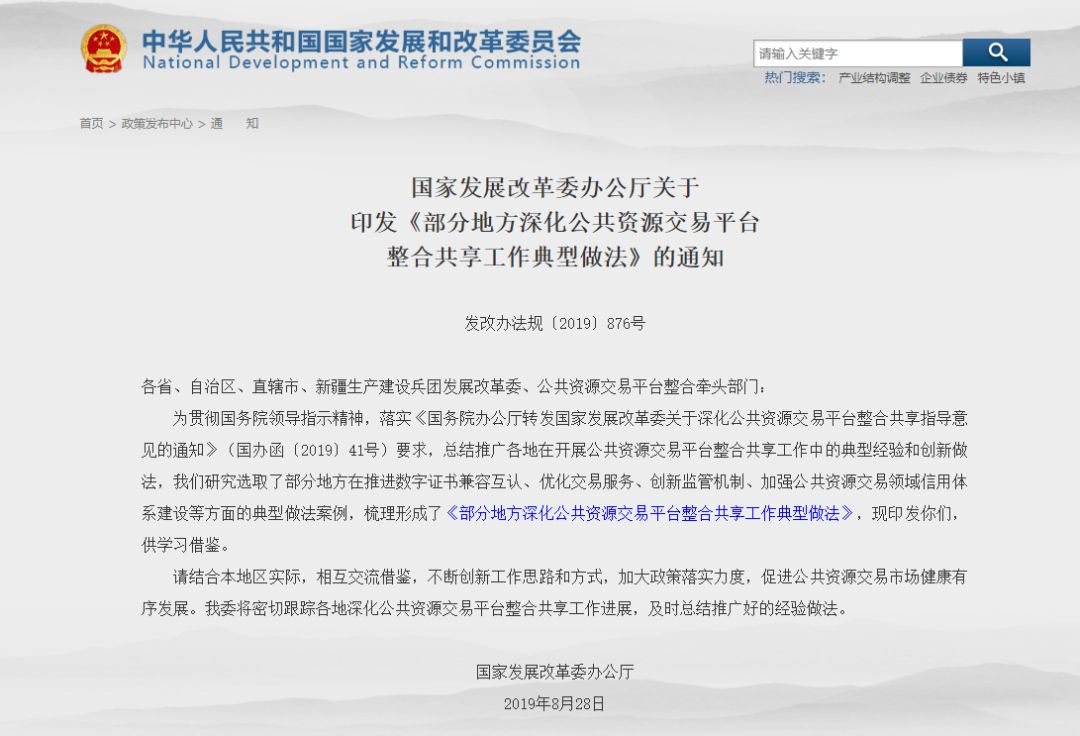Click the heading line 国家发展改革委办公厅关于

coord(555,187)
